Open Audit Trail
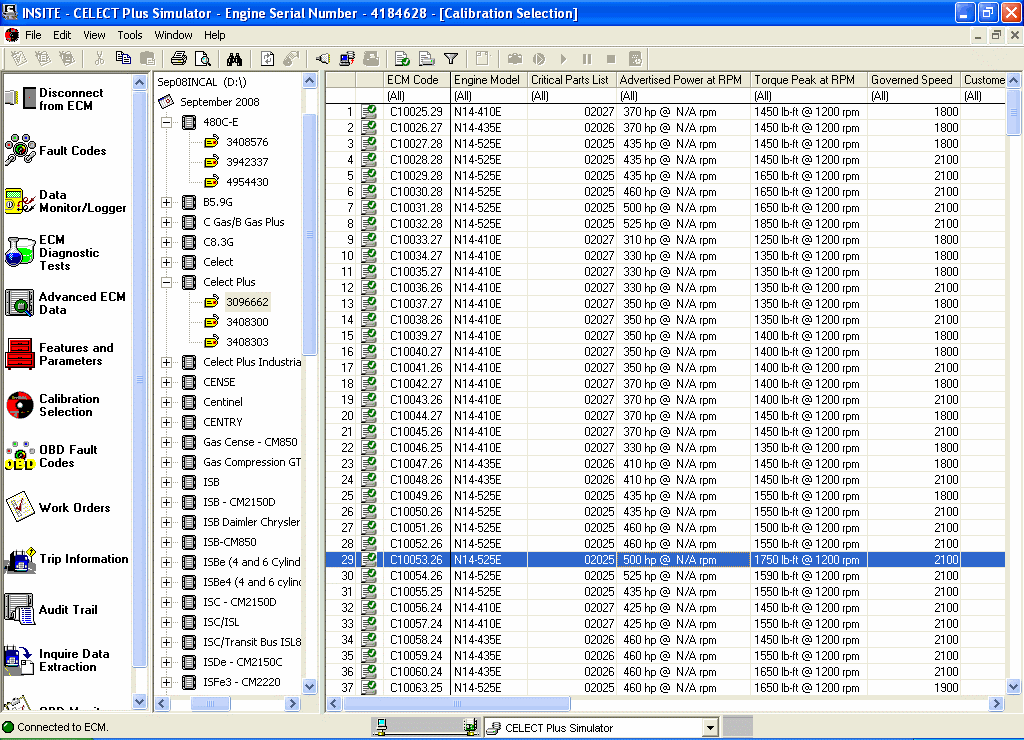Image resolution: width=1024 pixels, height=740 pixels. pyautogui.click(x=52, y=609)
